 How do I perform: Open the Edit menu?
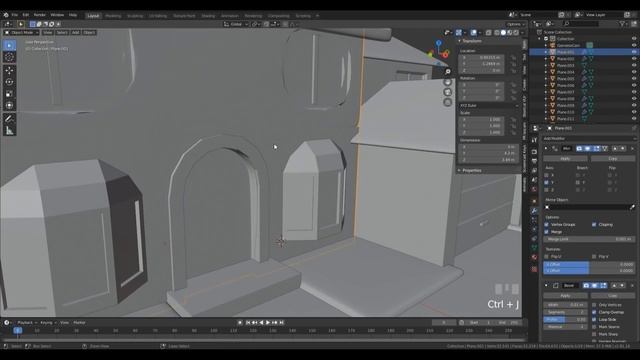(26, 15)
